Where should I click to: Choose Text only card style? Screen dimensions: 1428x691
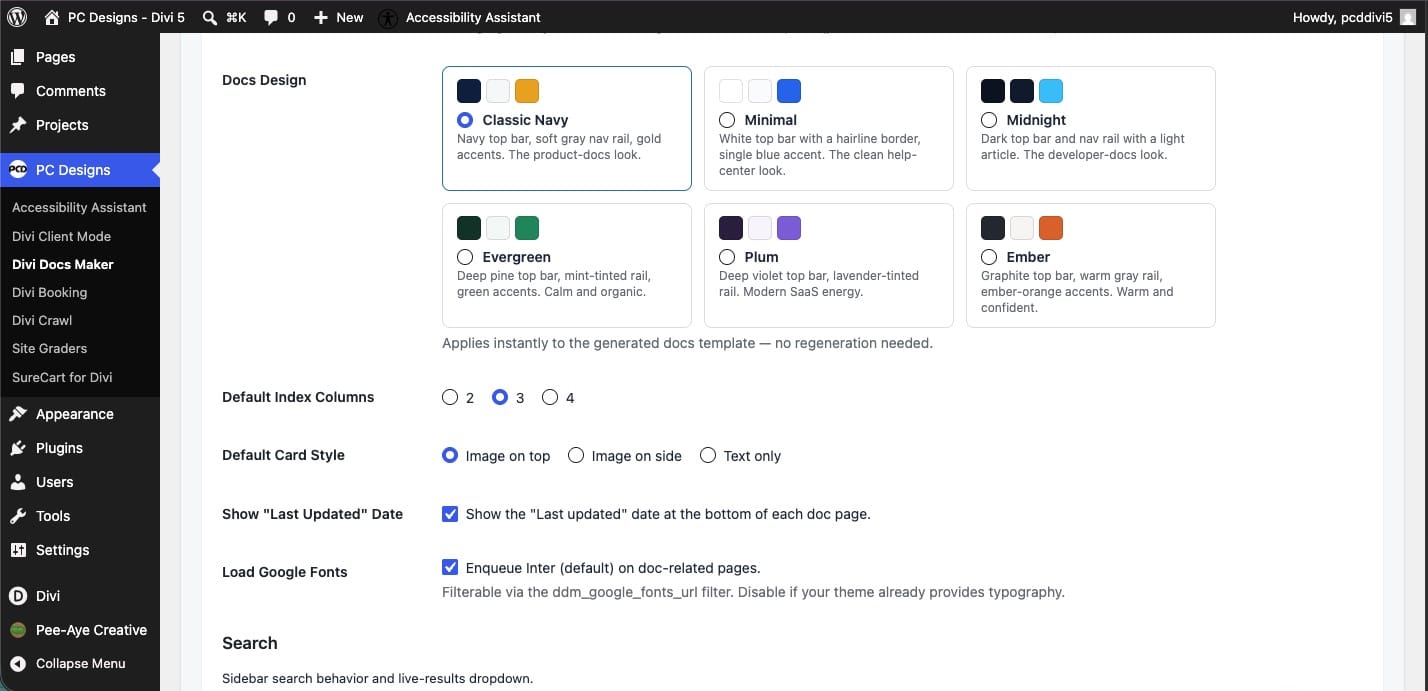tap(708, 455)
